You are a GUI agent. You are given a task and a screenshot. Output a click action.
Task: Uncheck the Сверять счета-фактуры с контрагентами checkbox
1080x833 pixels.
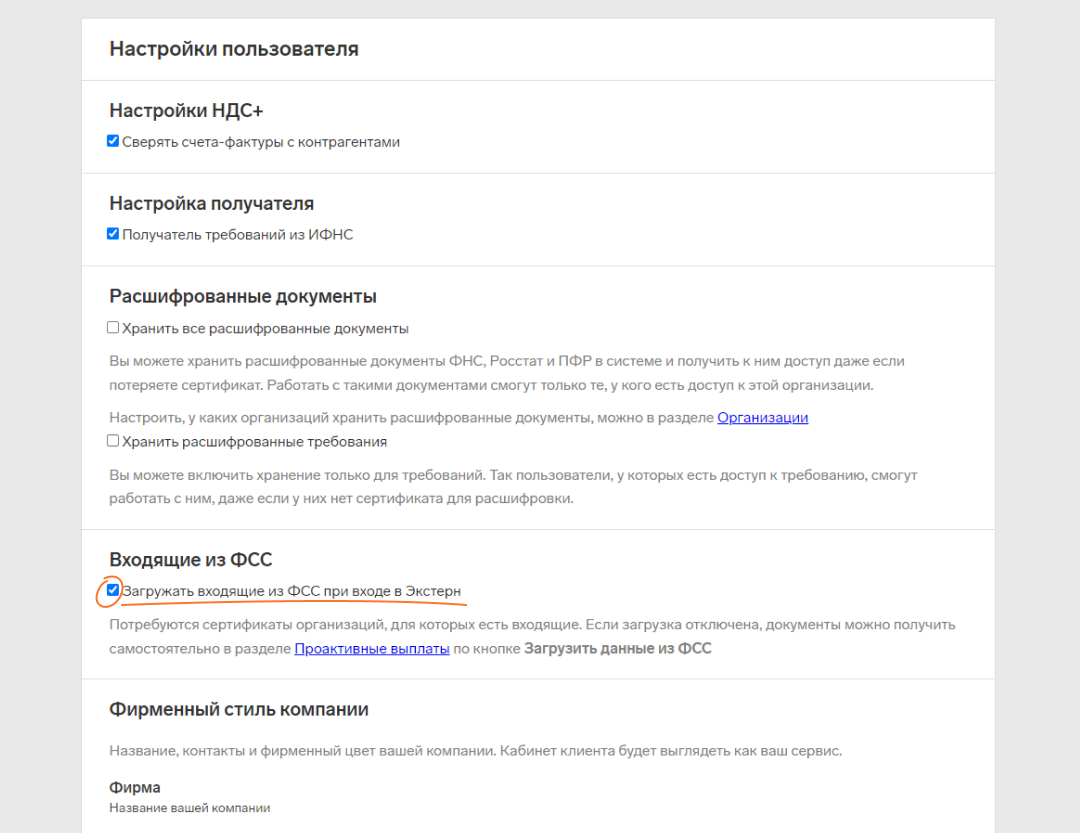113,142
